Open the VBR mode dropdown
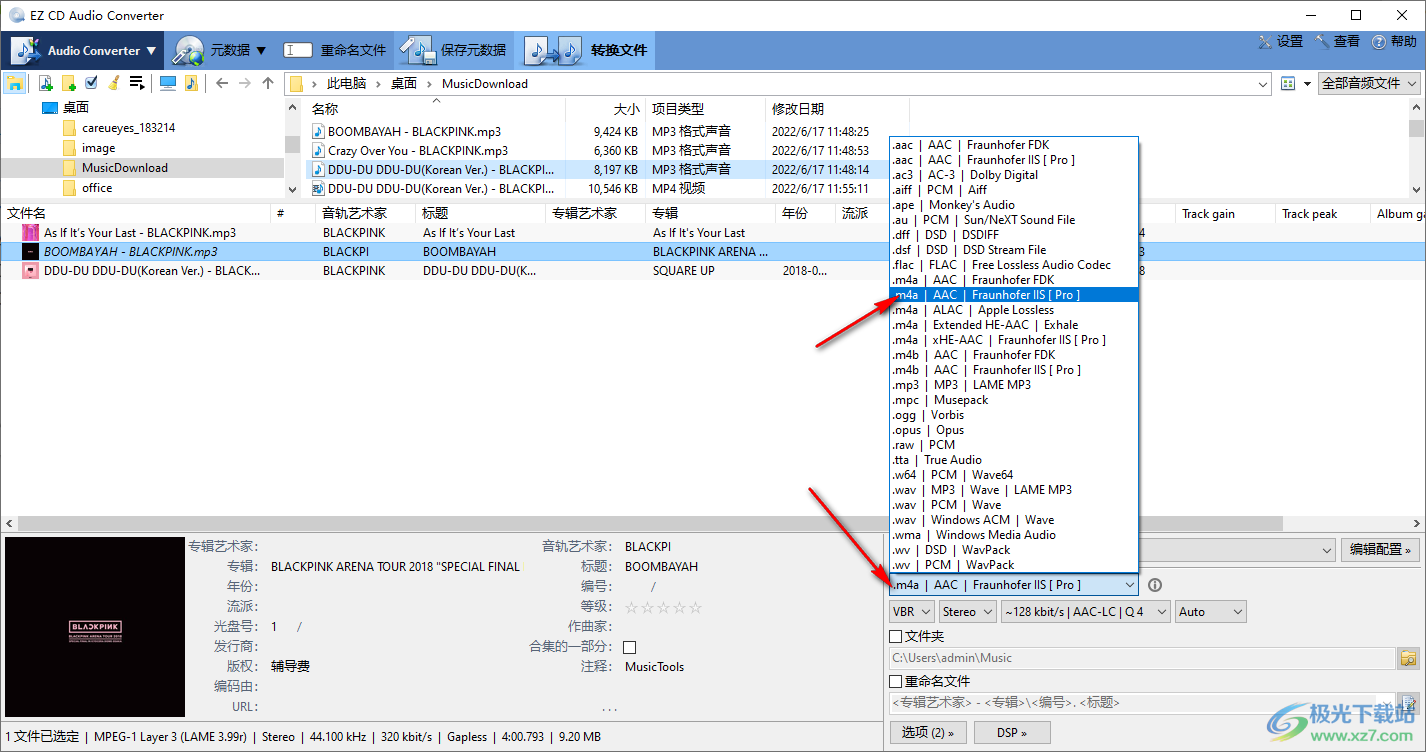This screenshot has height=752, width=1426. pyautogui.click(x=911, y=611)
